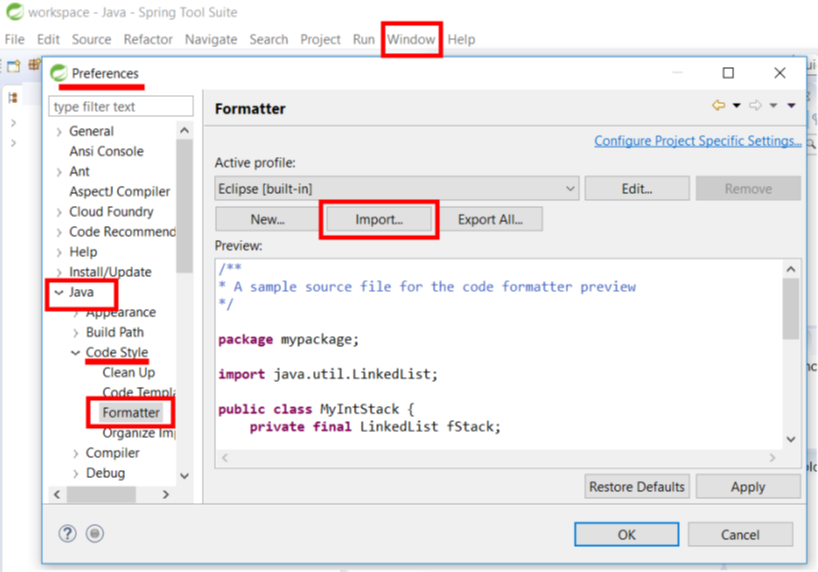Click the Restore Defaults button
Screen dimensions: 818x572
click(x=637, y=486)
